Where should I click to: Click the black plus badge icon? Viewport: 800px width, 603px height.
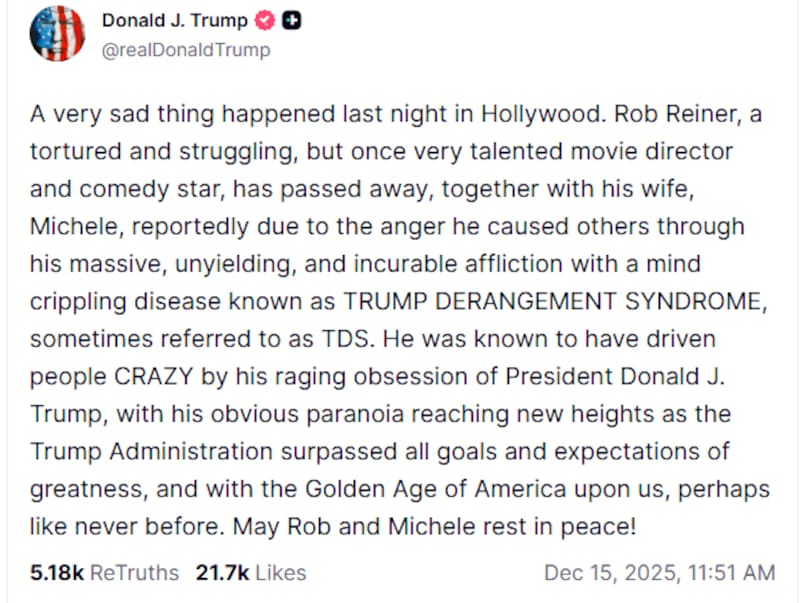pos(292,21)
